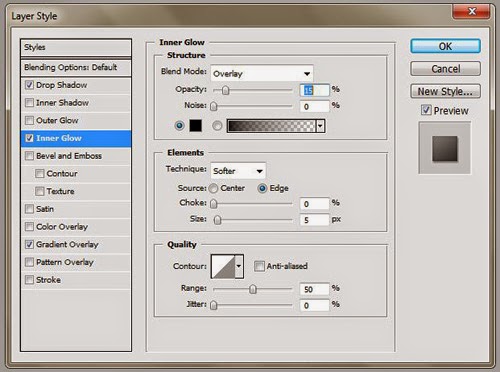Click the Range slider handle
The image size is (500, 372).
click(x=253, y=289)
